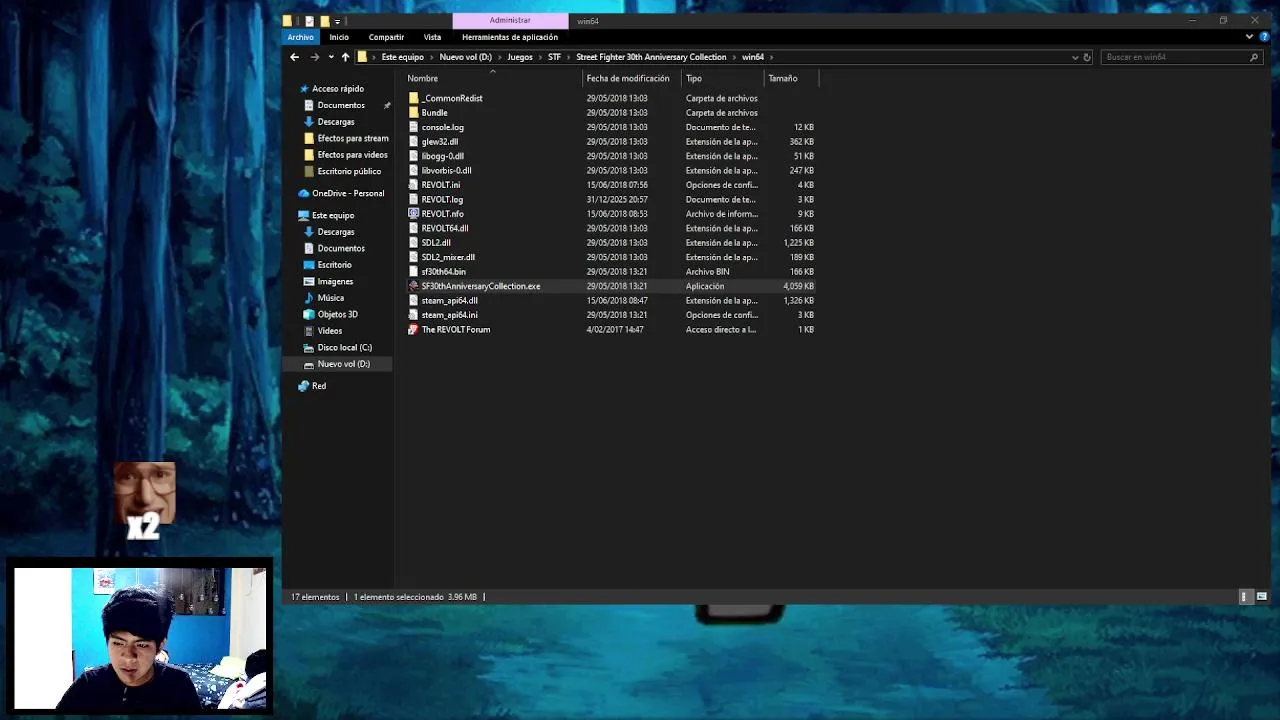
Task: Switch to the Inicio ribbon tab
Action: [339, 37]
